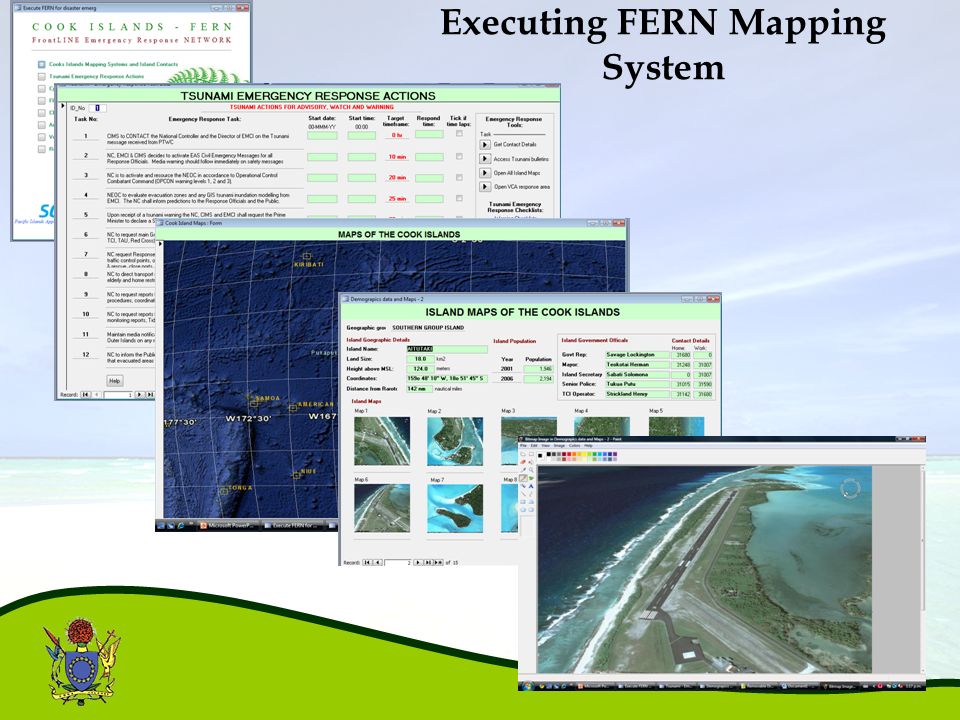
Task: Tick time laps checkbox for task 3
Action: coord(459,177)
